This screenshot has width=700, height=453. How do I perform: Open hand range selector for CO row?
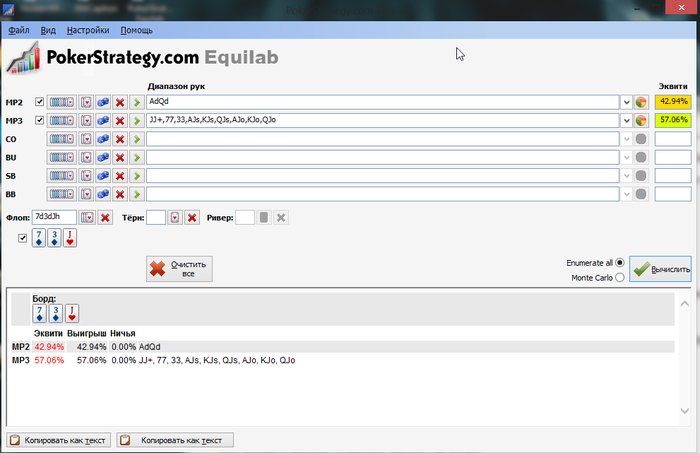(x=62, y=139)
